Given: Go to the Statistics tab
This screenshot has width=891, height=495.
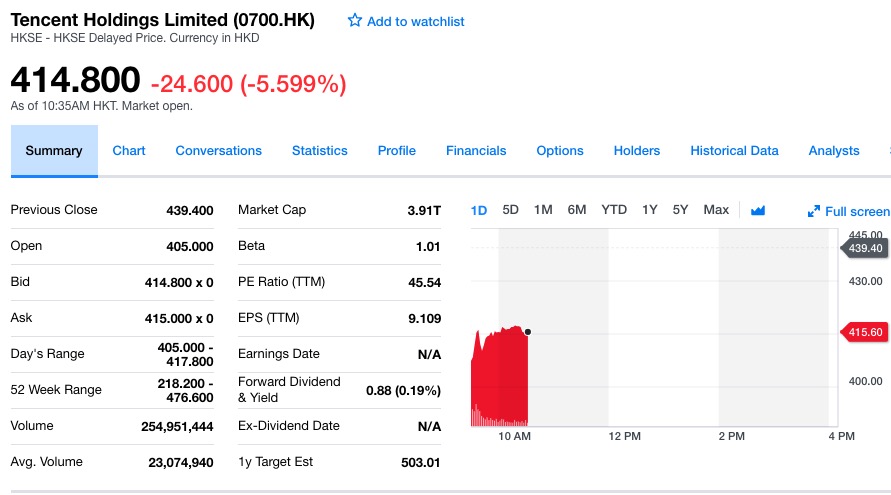Looking at the screenshot, I should 320,151.
